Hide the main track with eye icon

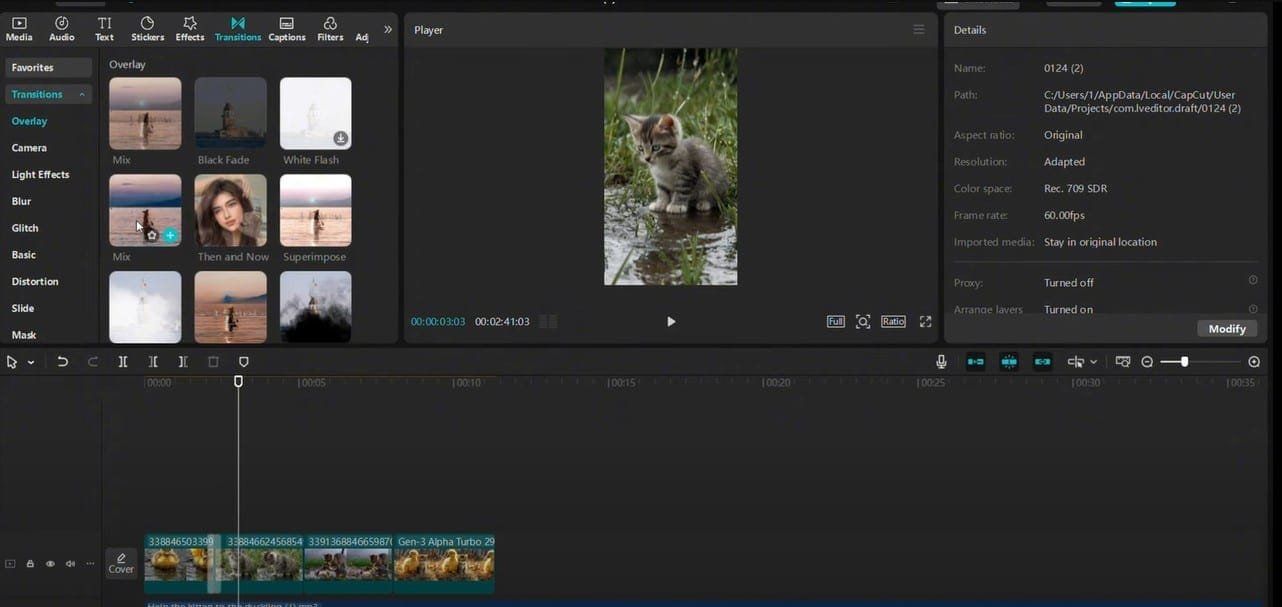click(50, 564)
